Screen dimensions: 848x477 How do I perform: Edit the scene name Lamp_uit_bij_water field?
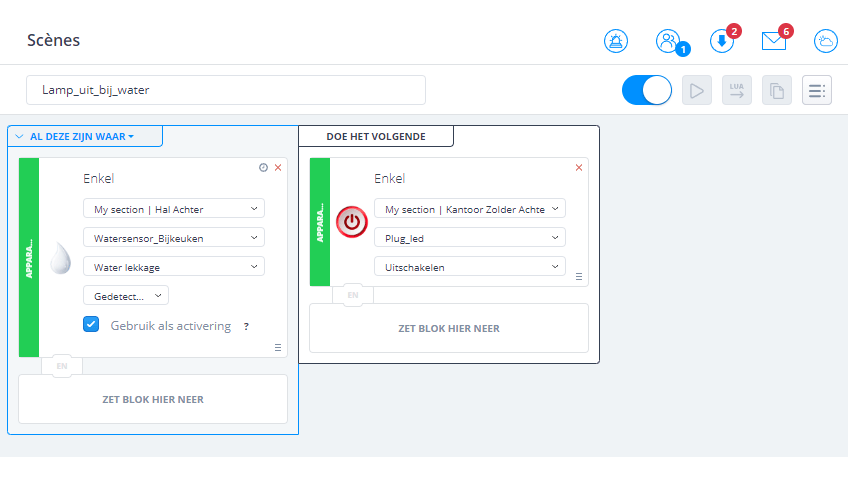pyautogui.click(x=226, y=90)
